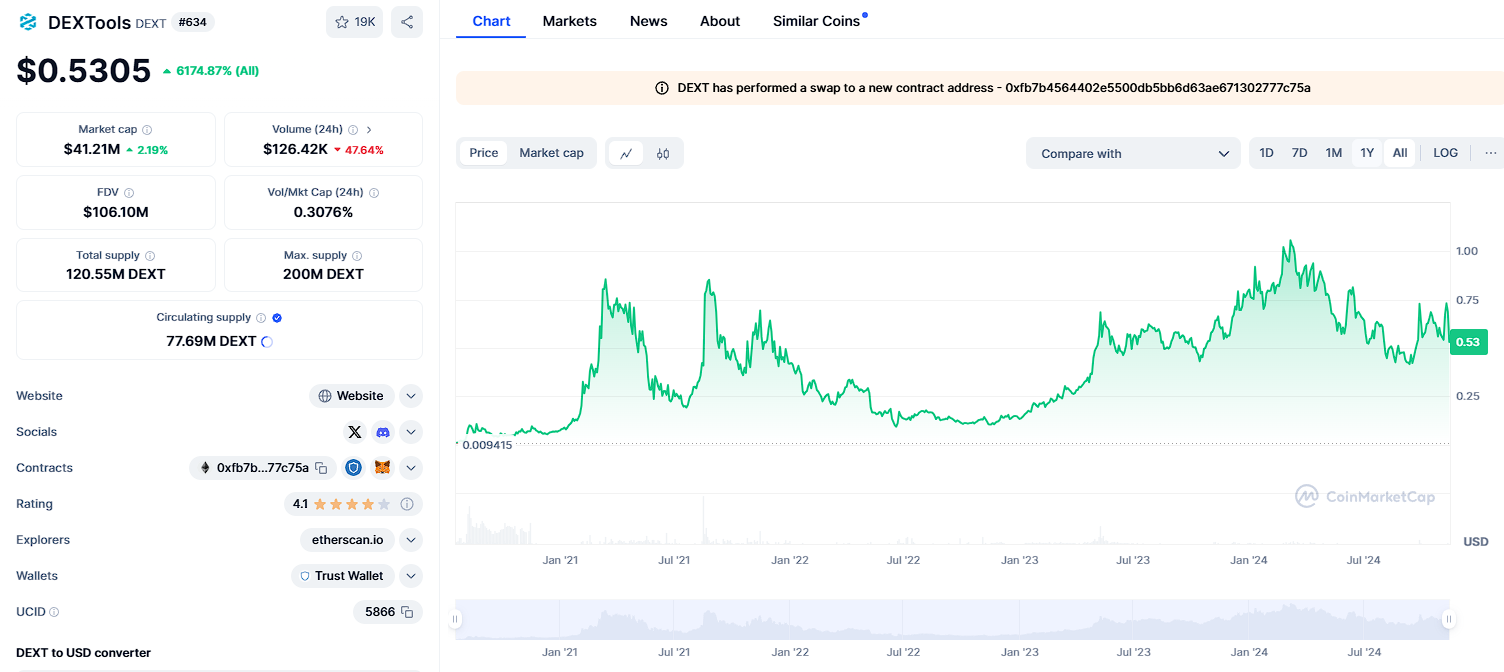Grab the left range slider handle
The width and height of the screenshot is (1504, 672).
point(456,620)
